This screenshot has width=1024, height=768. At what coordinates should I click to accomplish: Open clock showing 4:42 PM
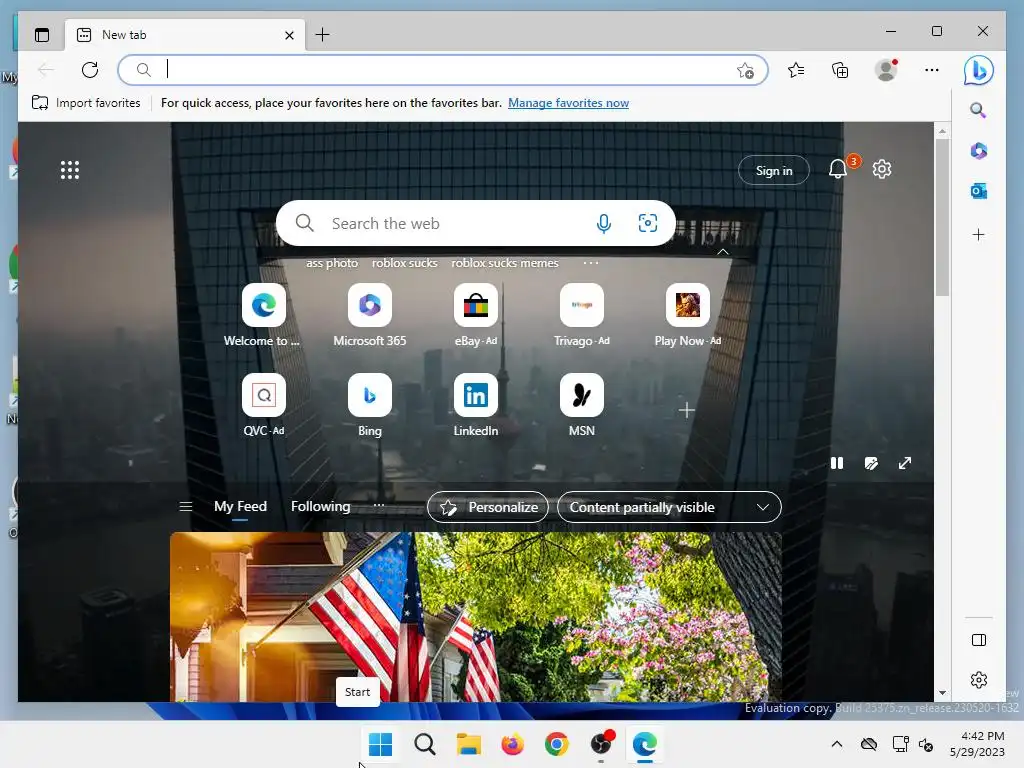click(x=977, y=744)
